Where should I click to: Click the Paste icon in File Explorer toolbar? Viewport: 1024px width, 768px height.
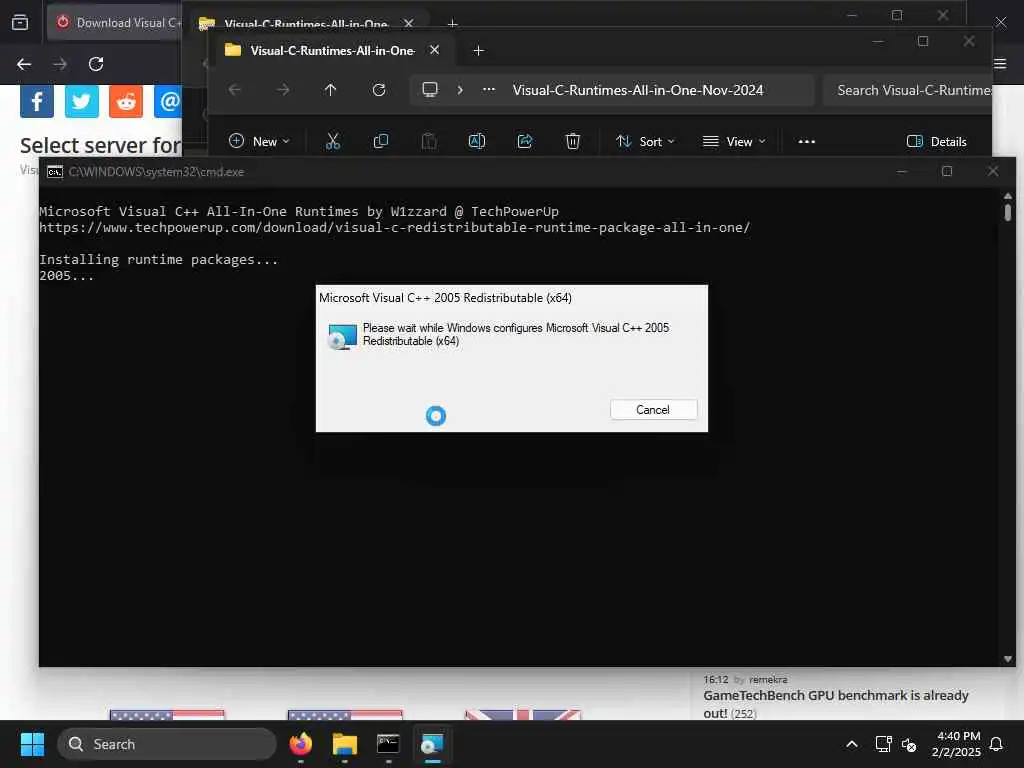(x=429, y=141)
